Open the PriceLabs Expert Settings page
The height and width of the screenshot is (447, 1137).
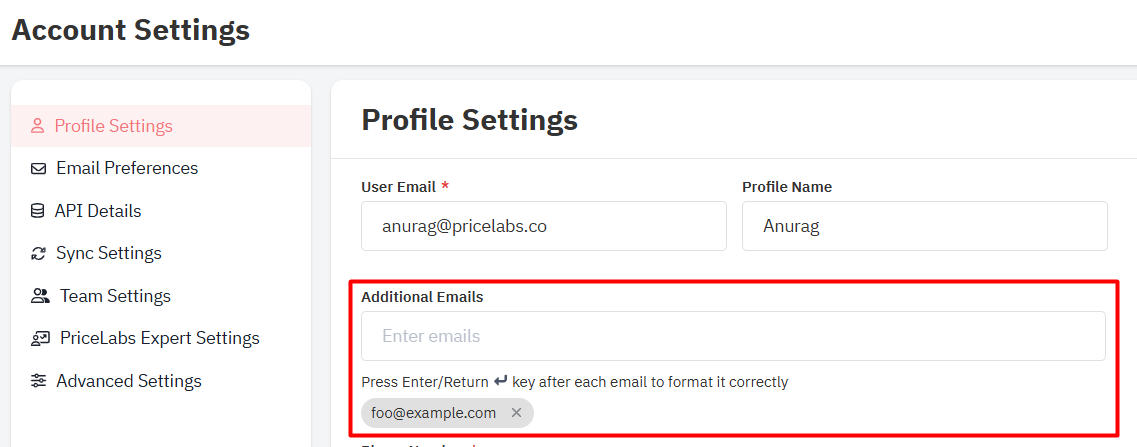[x=160, y=338]
